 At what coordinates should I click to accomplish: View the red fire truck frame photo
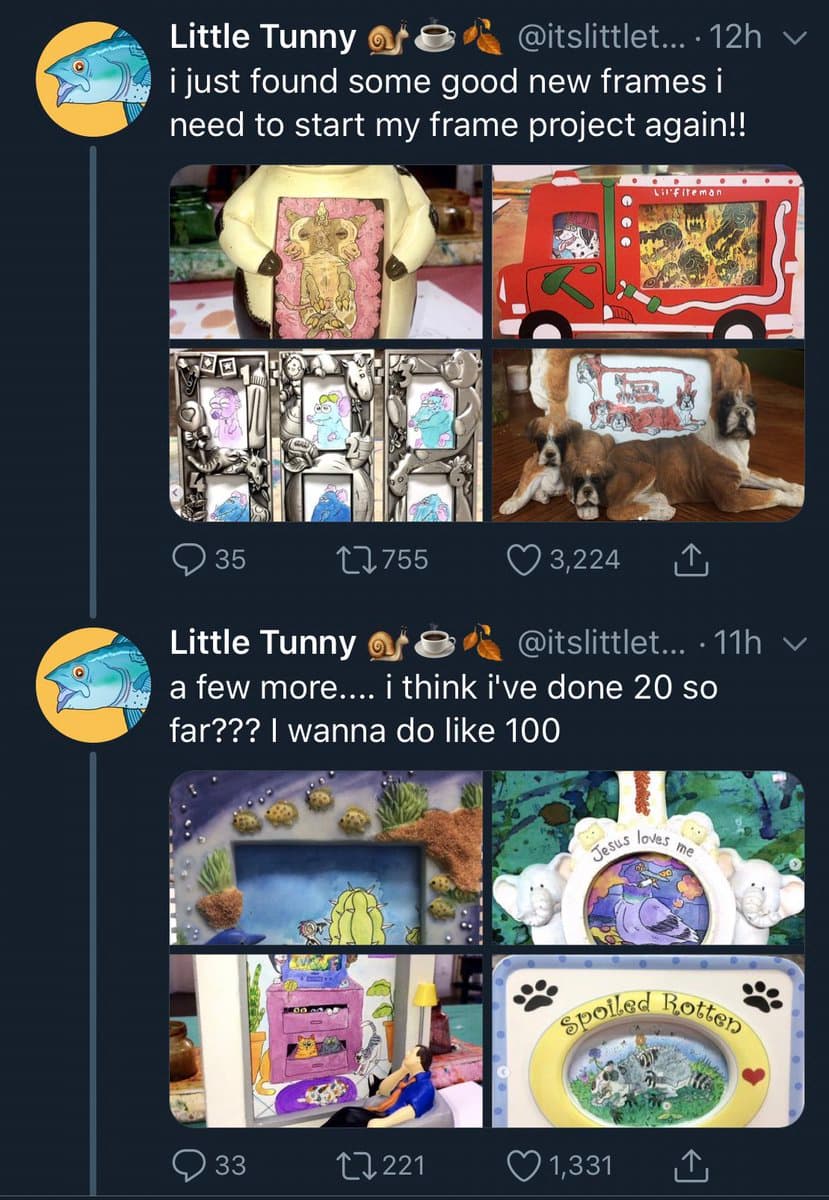(x=648, y=252)
